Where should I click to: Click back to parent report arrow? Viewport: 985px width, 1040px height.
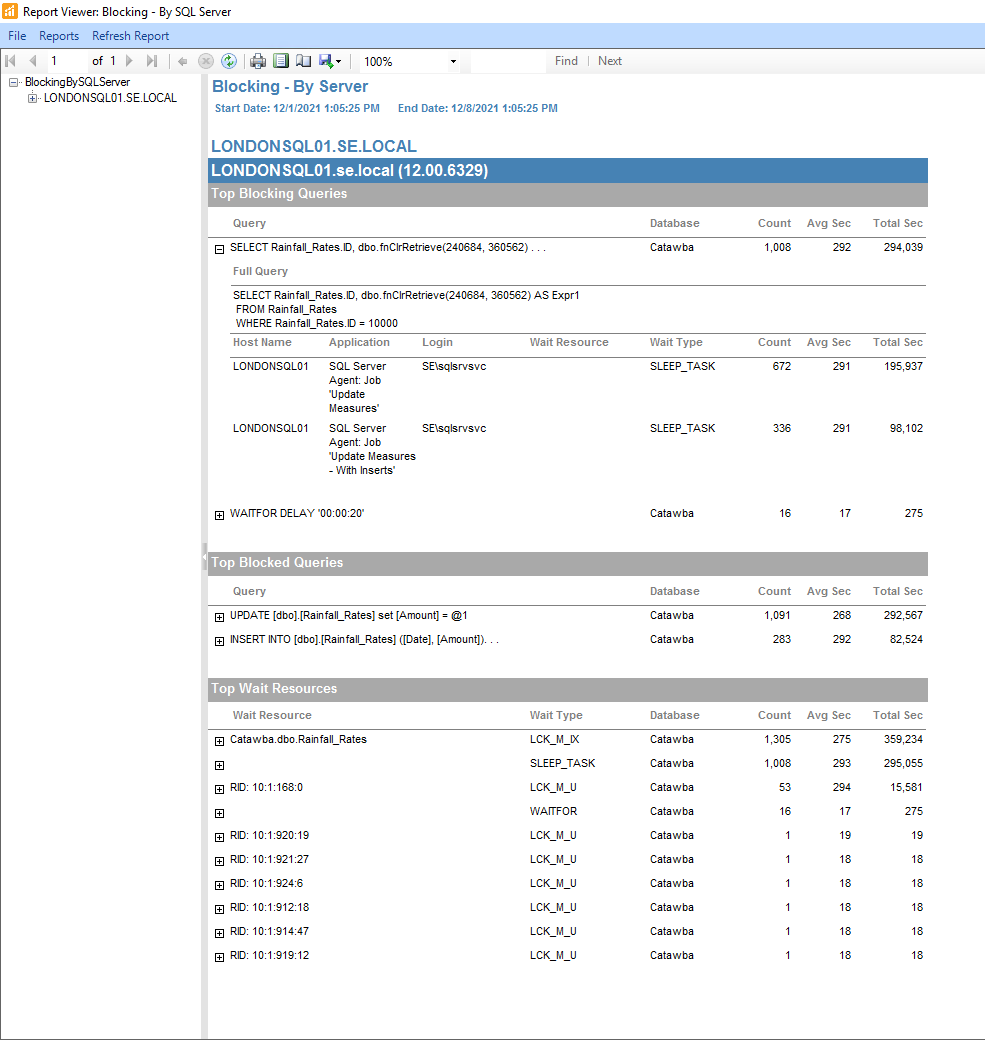[x=182, y=61]
